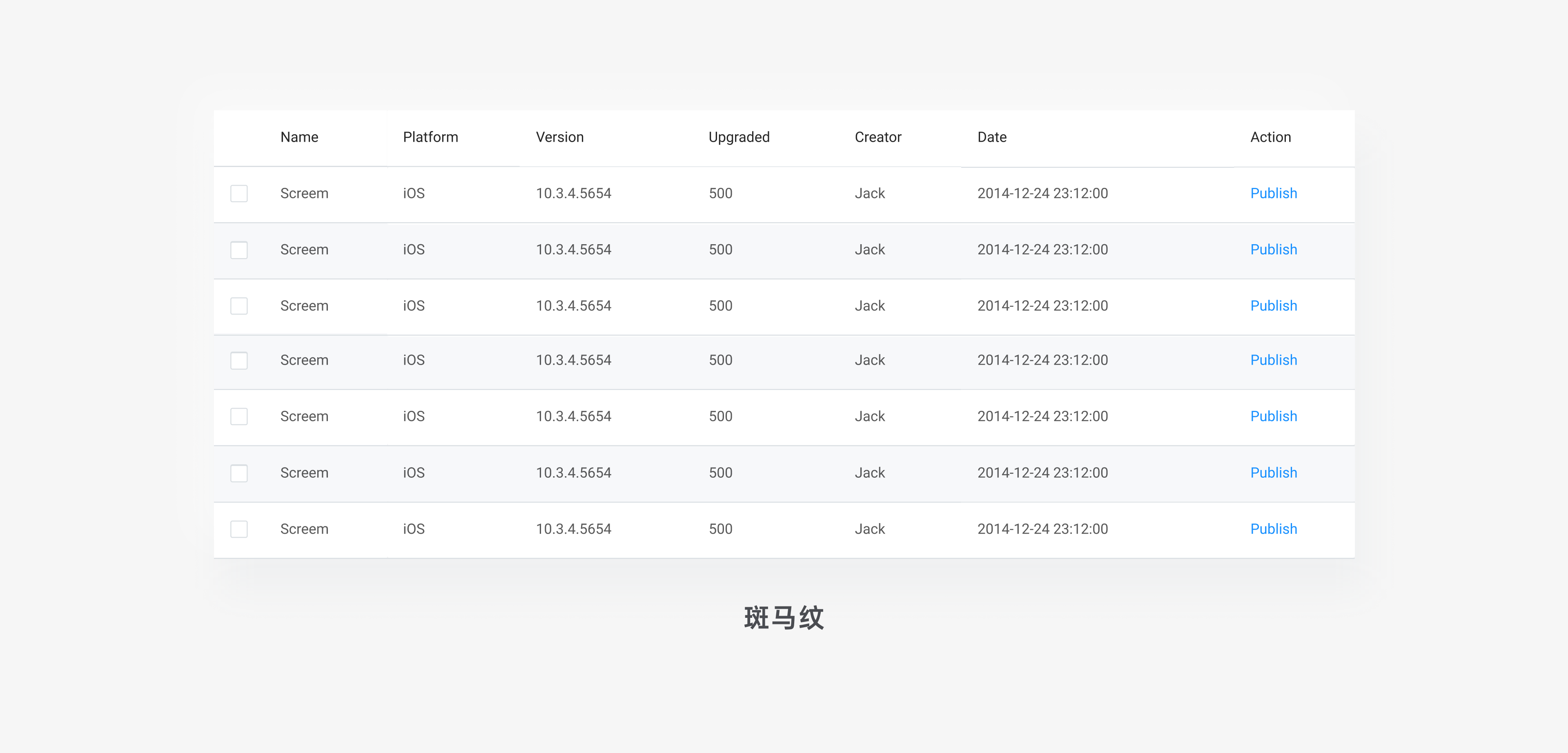Viewport: 1568px width, 753px height.
Task: Click Publish in the second row
Action: point(1273,250)
